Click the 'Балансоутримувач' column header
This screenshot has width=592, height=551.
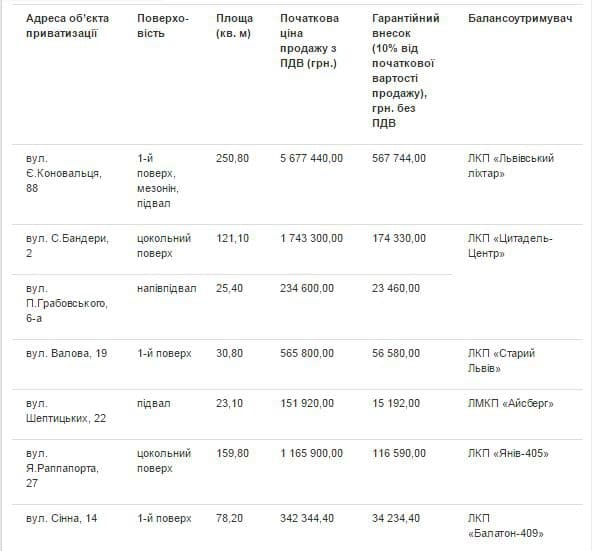tap(520, 18)
